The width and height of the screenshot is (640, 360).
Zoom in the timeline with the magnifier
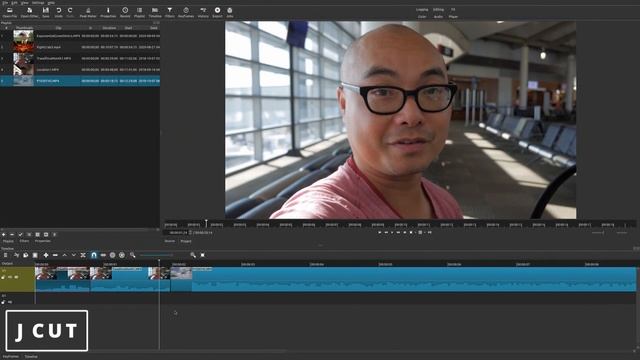coord(193,255)
